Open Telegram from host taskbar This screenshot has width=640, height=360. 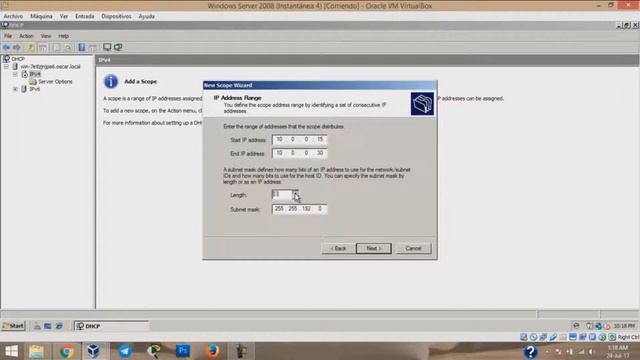[125, 351]
